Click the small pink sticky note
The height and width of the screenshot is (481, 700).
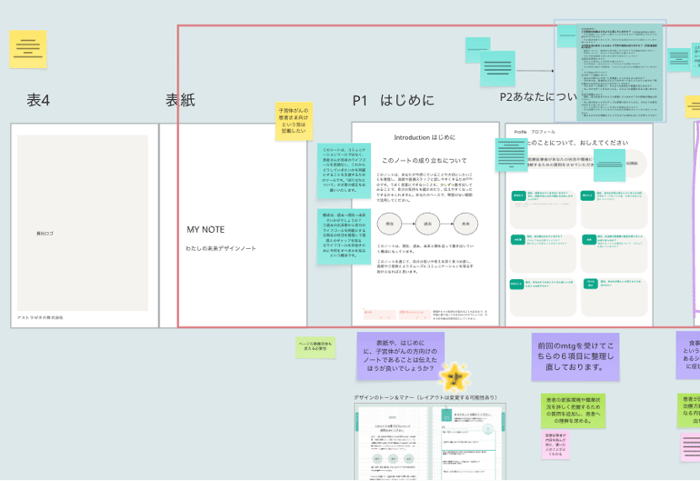[556, 442]
